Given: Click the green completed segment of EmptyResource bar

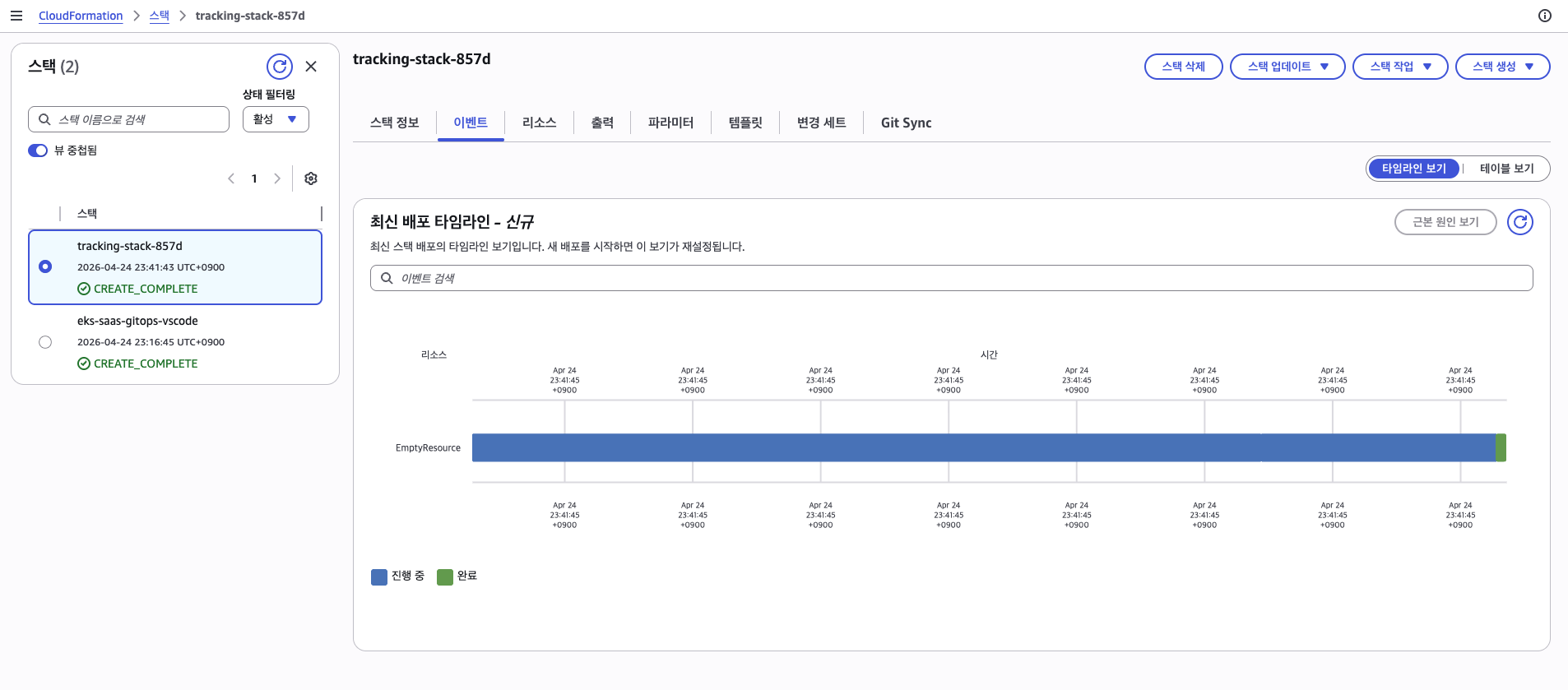Looking at the screenshot, I should (x=1501, y=447).
